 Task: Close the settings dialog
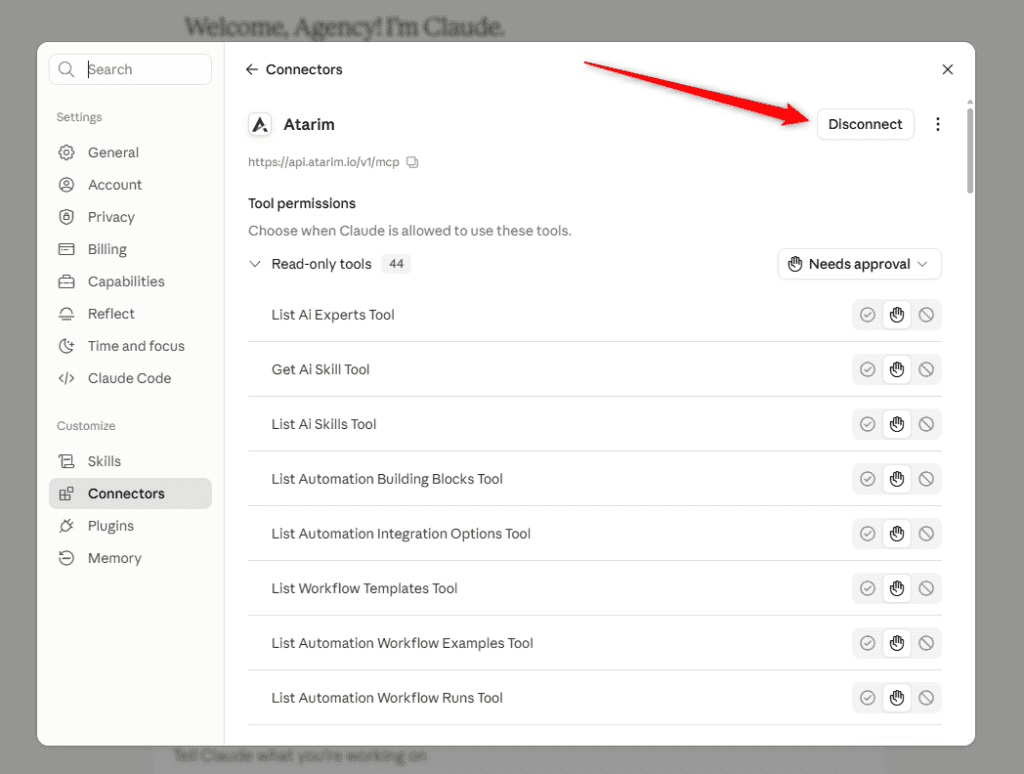[x=948, y=69]
